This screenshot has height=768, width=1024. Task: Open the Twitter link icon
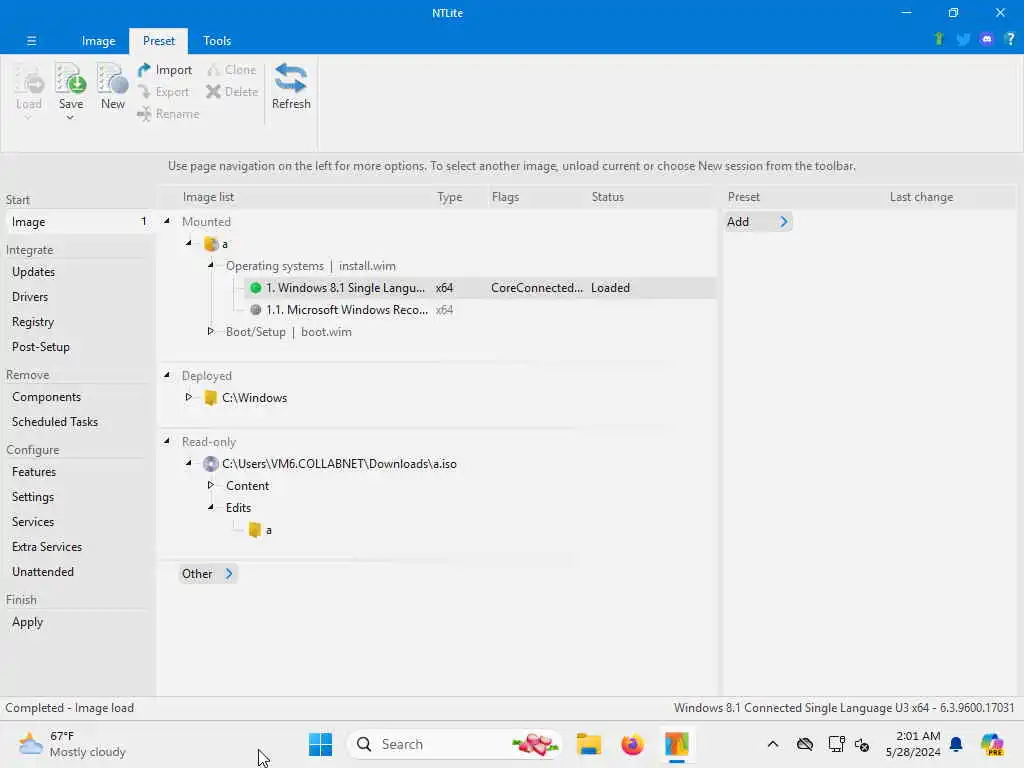(x=963, y=39)
